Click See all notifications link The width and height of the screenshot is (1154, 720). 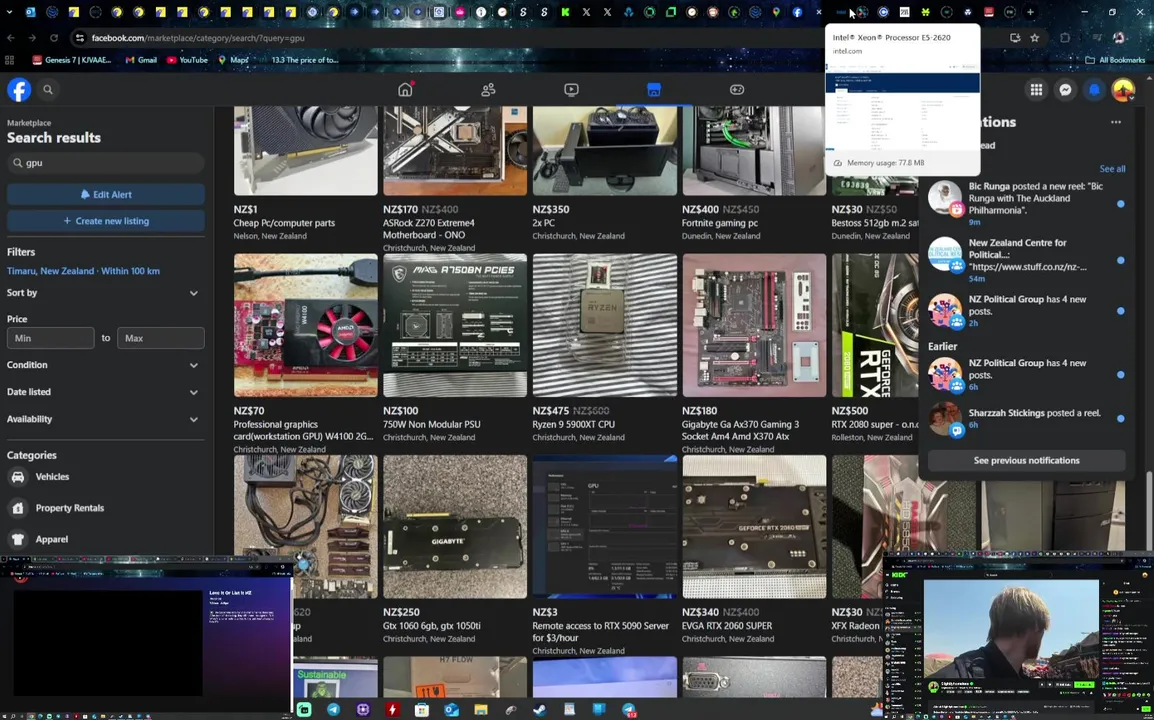[1111, 169]
